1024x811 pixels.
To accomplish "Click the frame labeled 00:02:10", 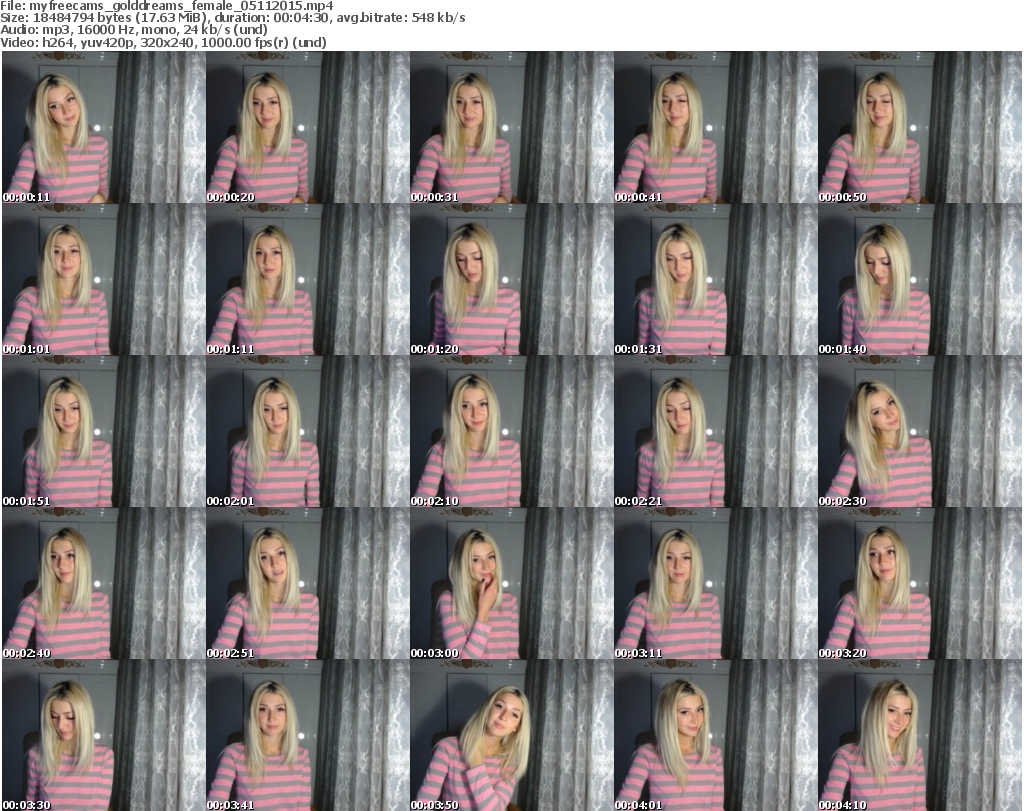I will 511,432.
